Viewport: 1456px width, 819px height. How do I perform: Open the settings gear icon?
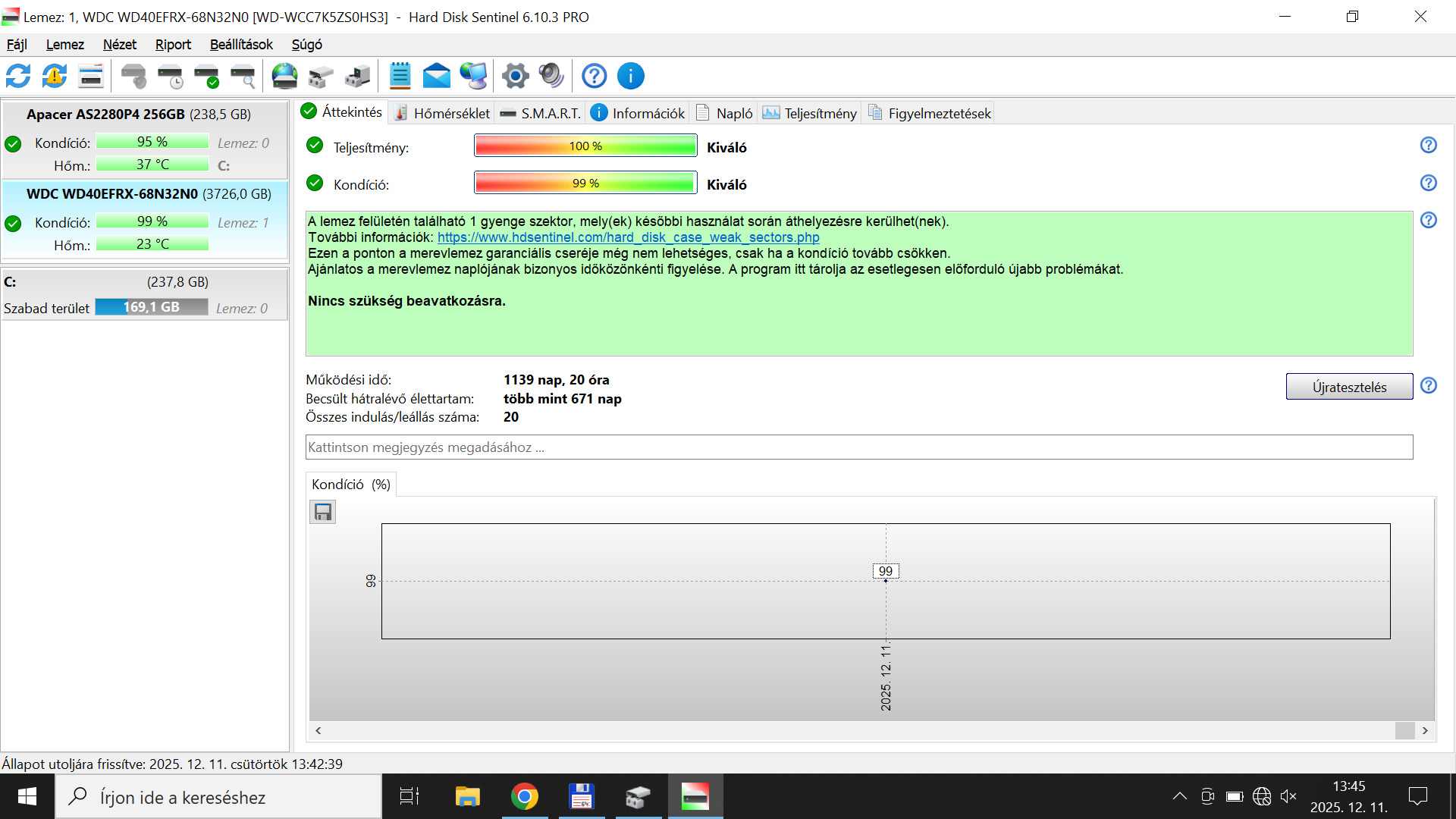point(515,76)
